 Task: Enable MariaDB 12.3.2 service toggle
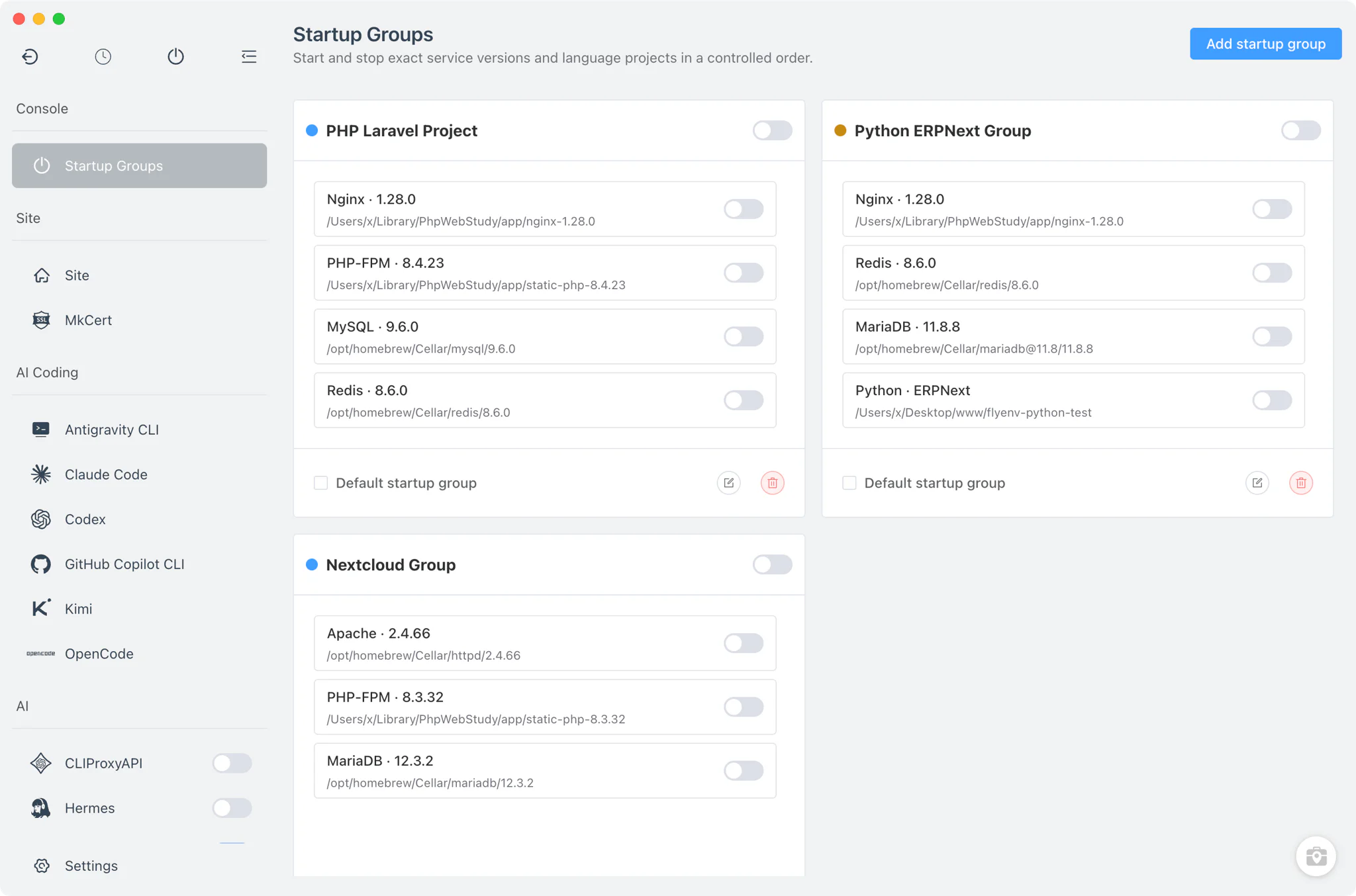click(x=744, y=770)
